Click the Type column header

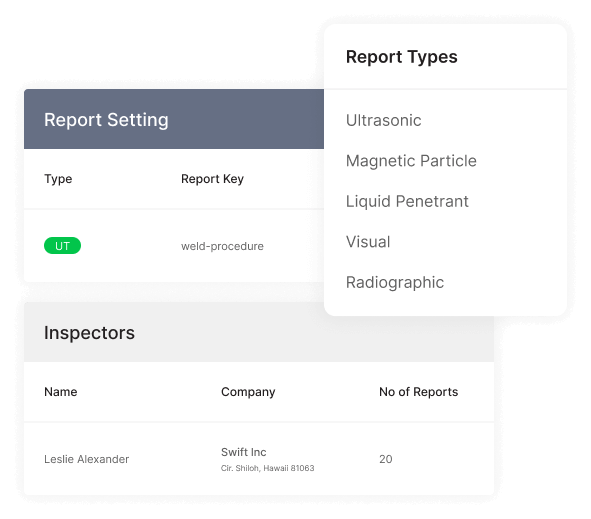(x=58, y=179)
